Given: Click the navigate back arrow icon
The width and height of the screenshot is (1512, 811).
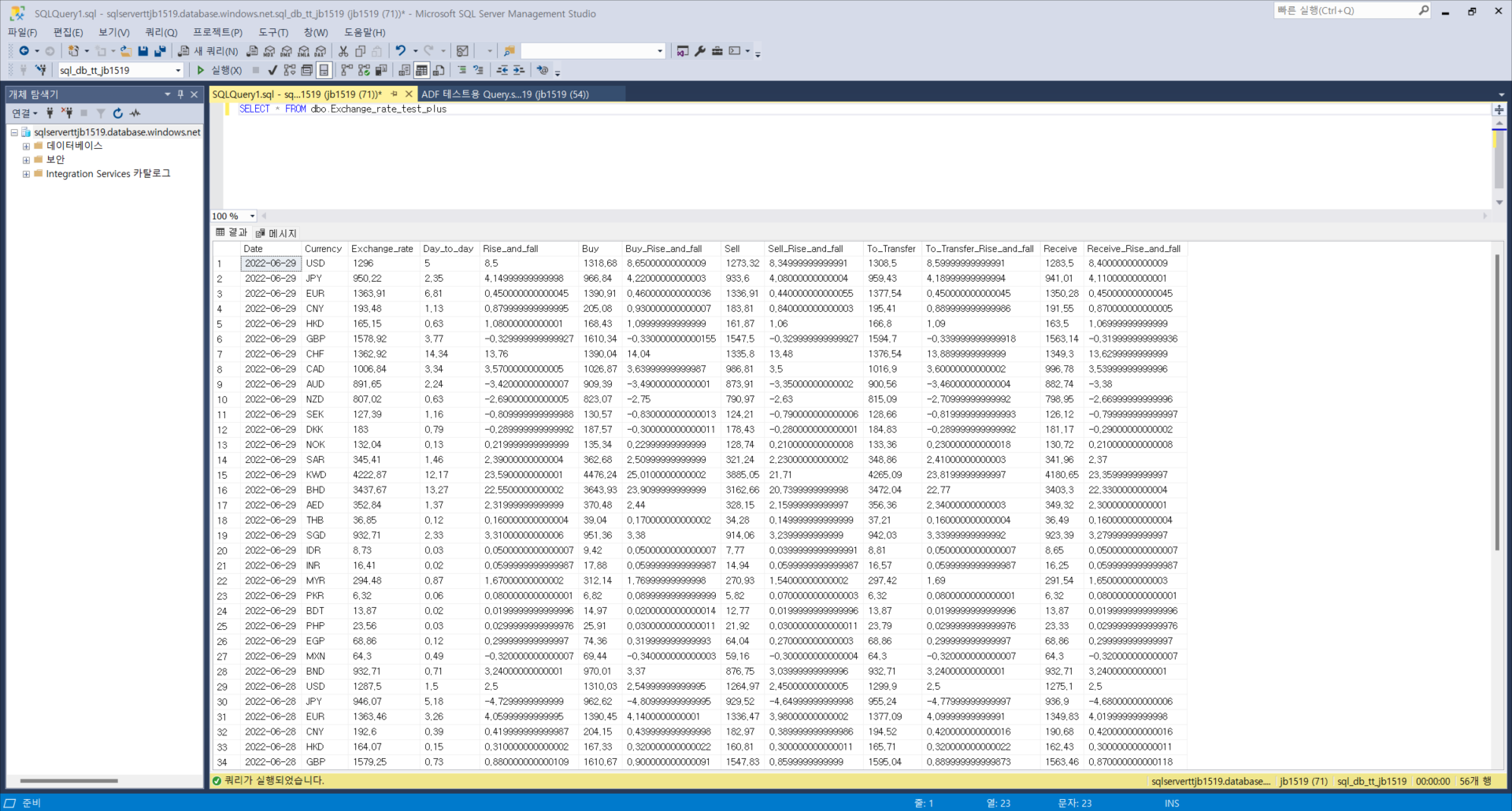Looking at the screenshot, I should 24,51.
